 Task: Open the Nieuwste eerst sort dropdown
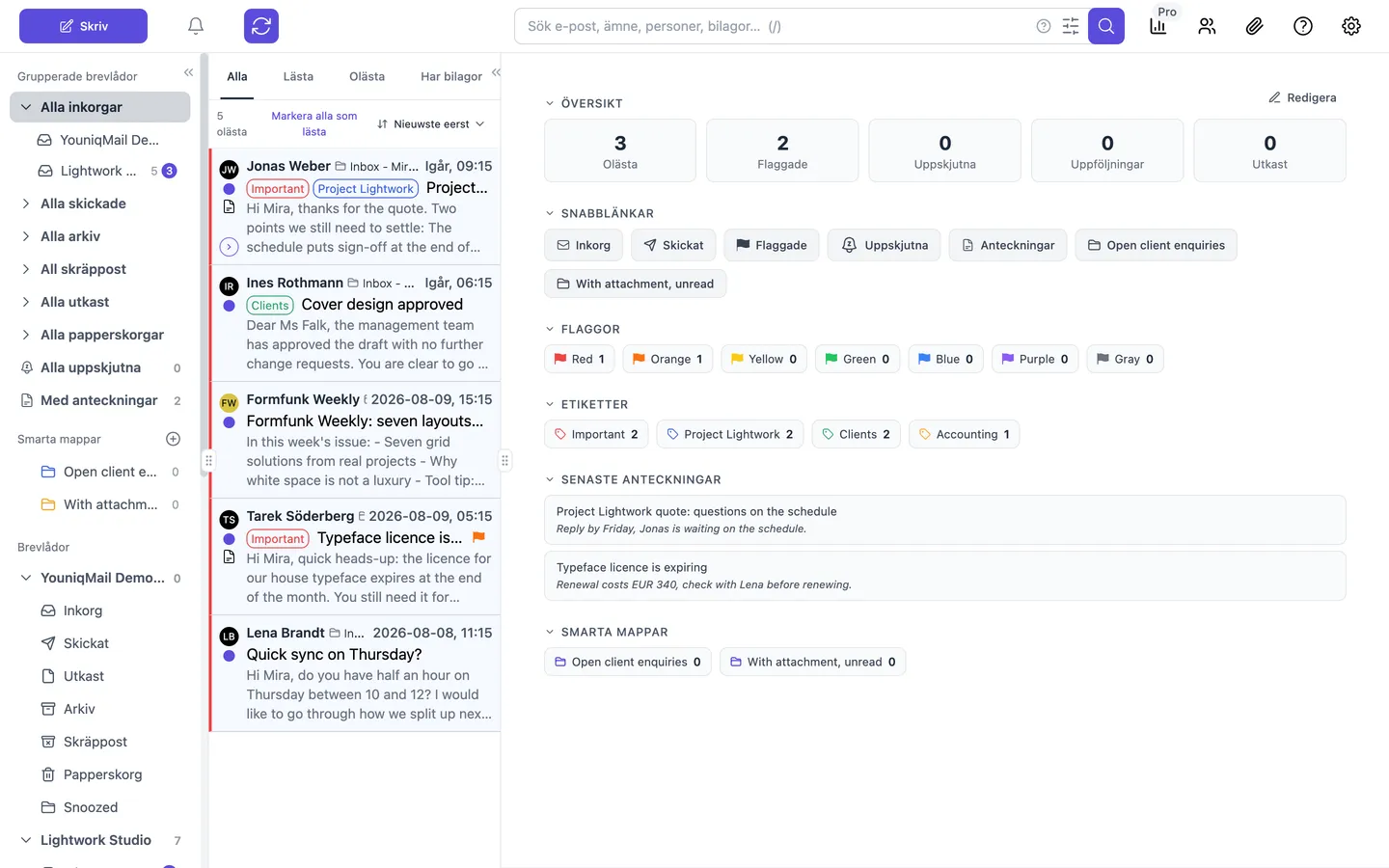431,124
